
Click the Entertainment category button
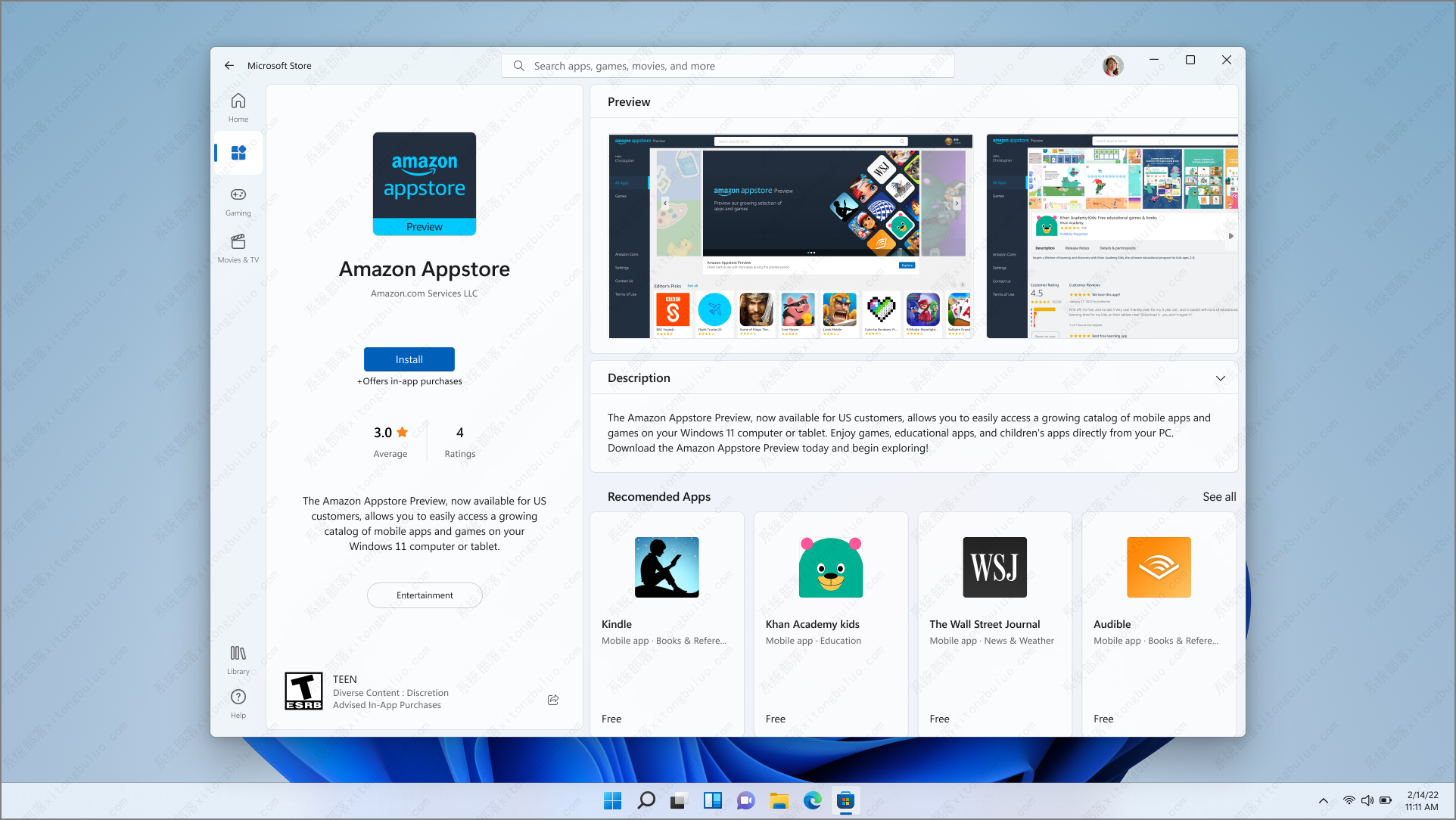(x=425, y=595)
